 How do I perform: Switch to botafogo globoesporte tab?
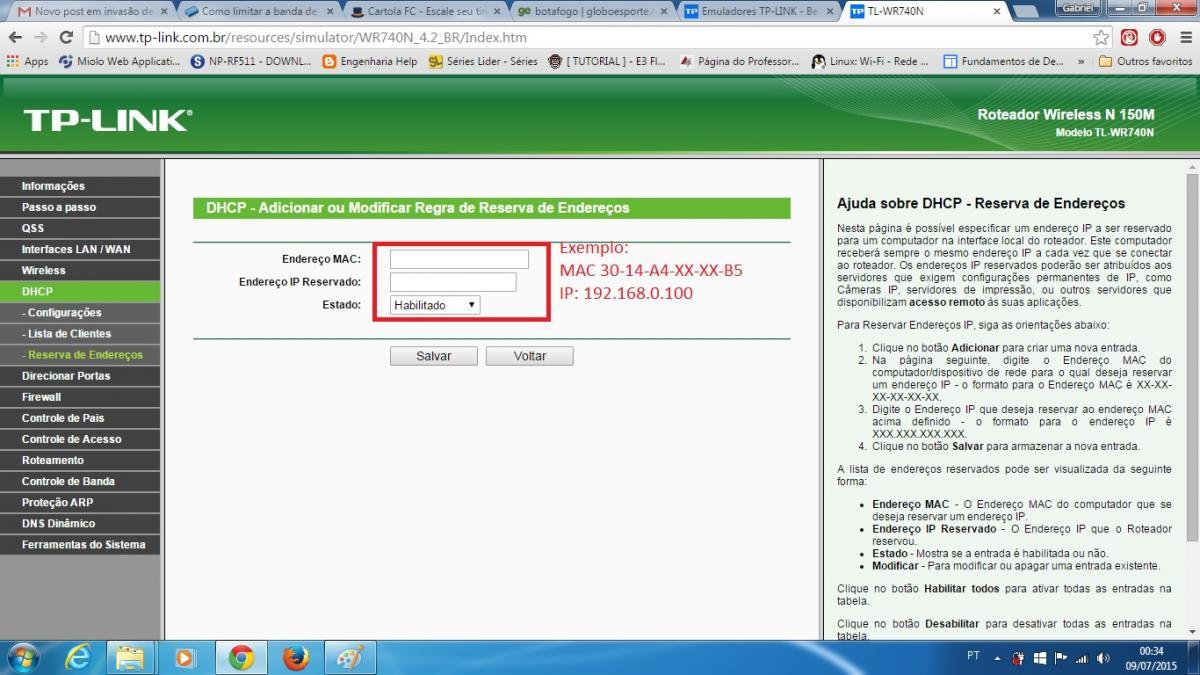click(x=592, y=12)
